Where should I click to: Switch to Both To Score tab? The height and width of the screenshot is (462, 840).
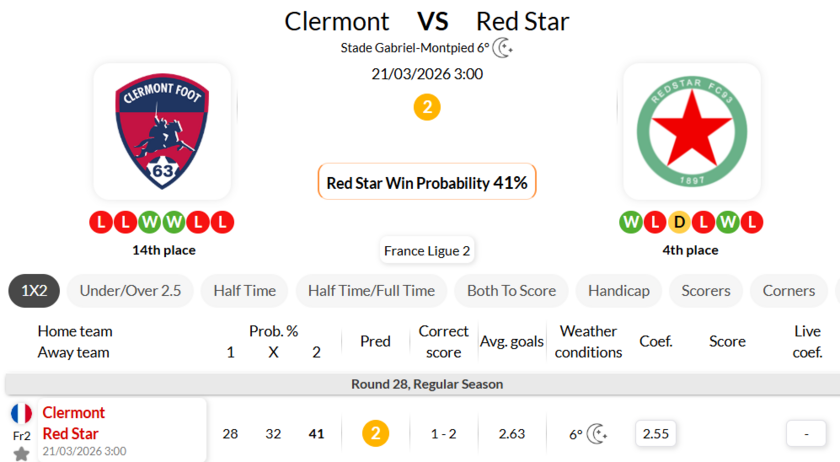pyautogui.click(x=511, y=290)
